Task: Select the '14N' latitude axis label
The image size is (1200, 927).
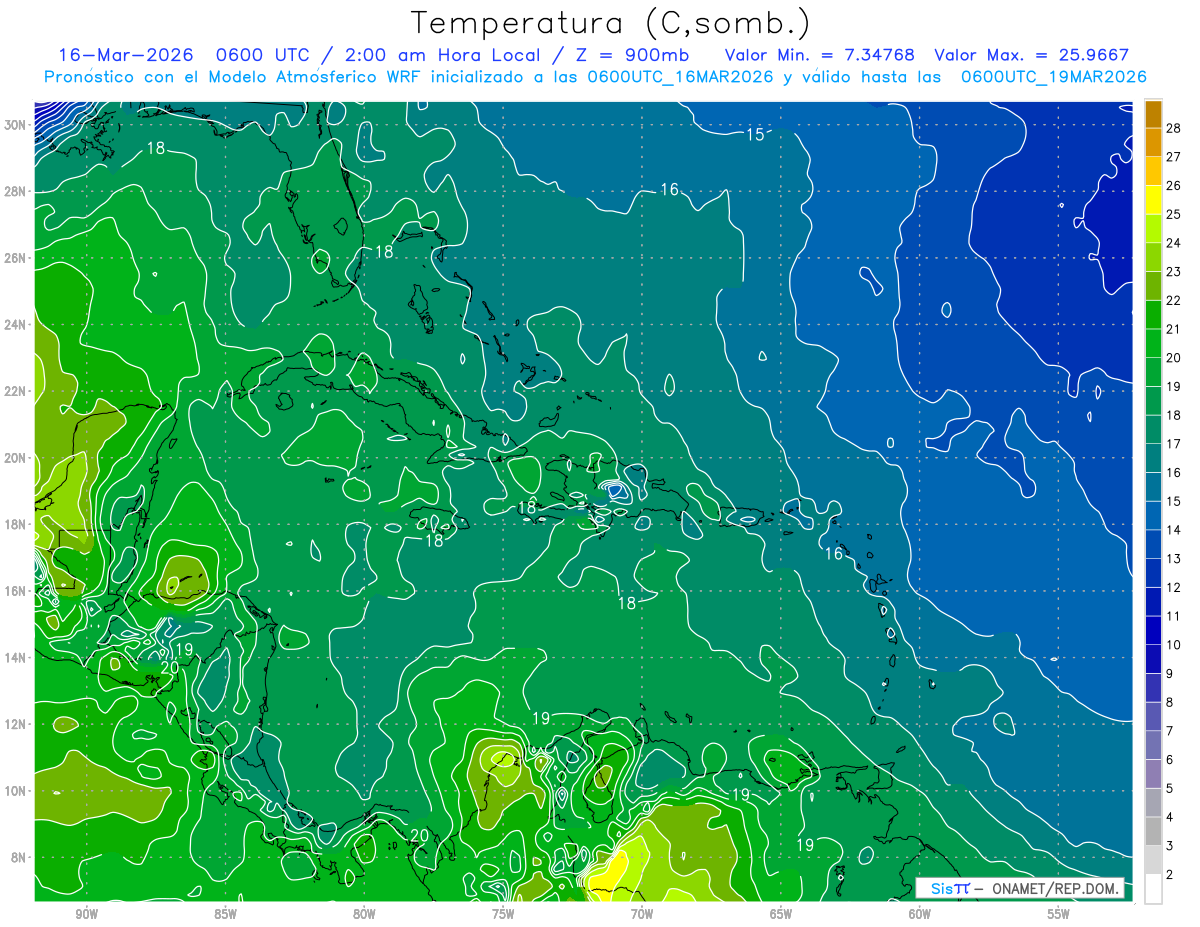Action: (15, 658)
